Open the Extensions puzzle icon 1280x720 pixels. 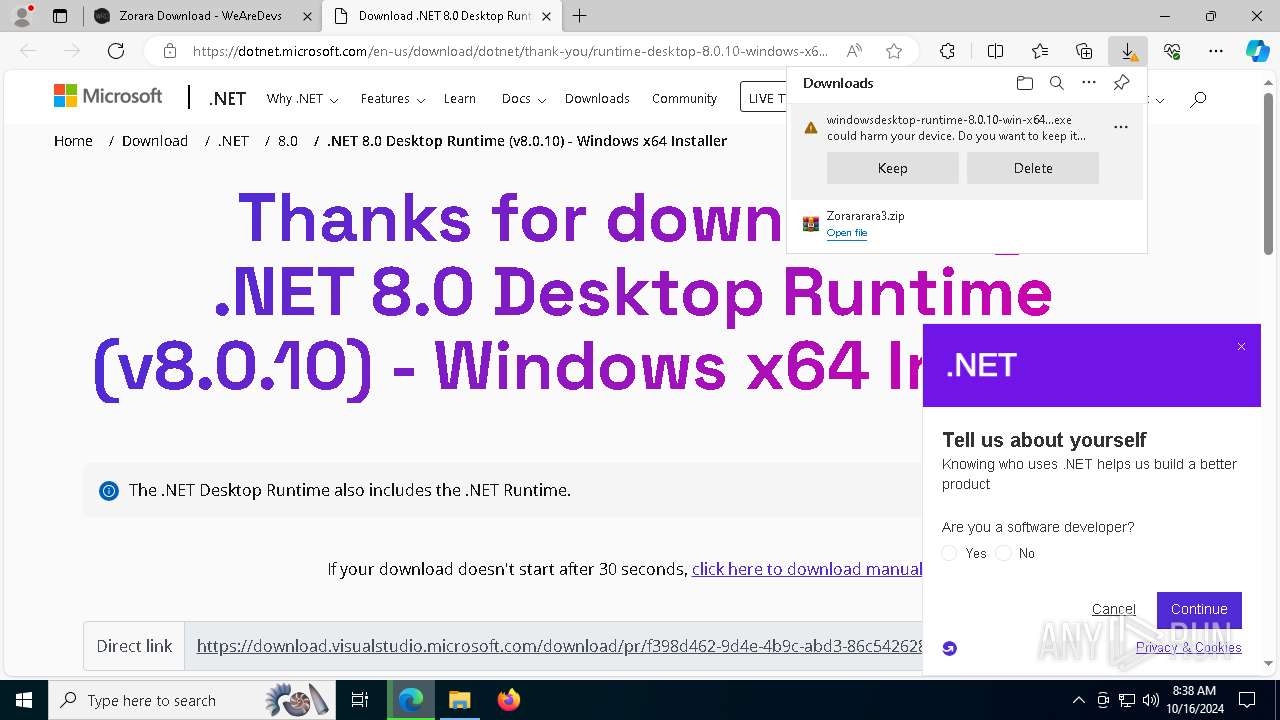coord(947,51)
